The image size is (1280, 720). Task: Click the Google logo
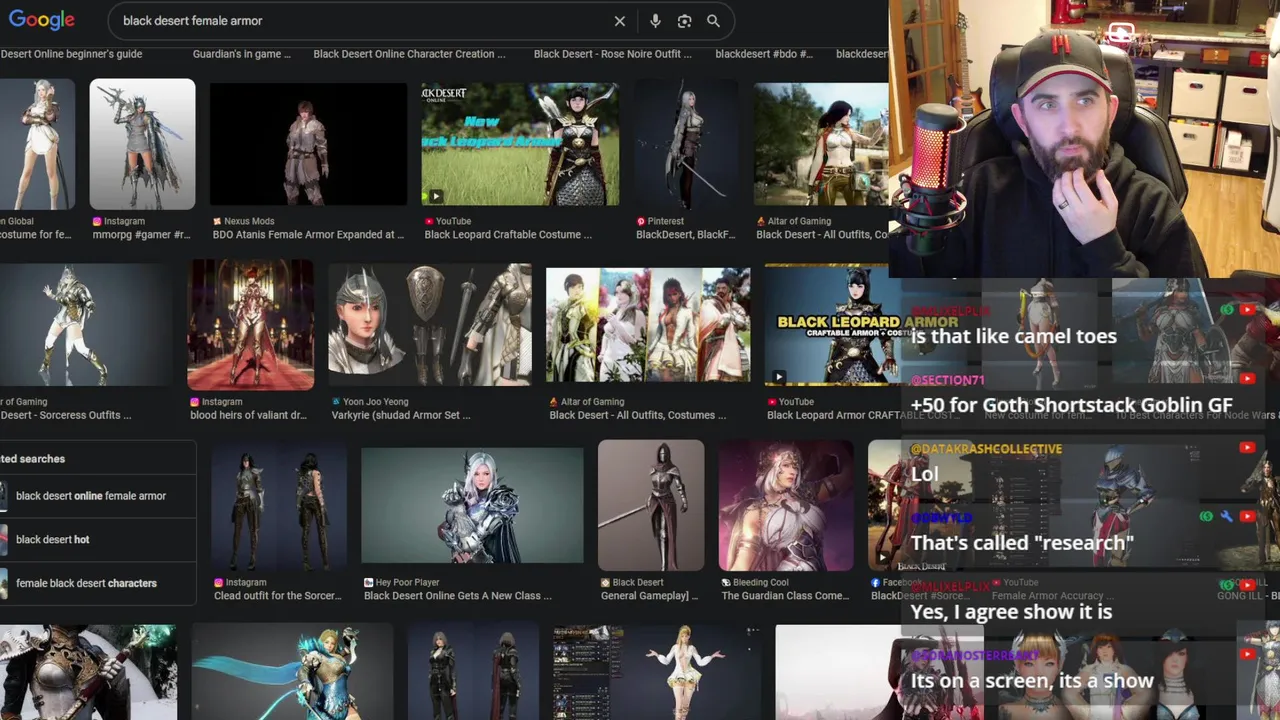pos(42,20)
